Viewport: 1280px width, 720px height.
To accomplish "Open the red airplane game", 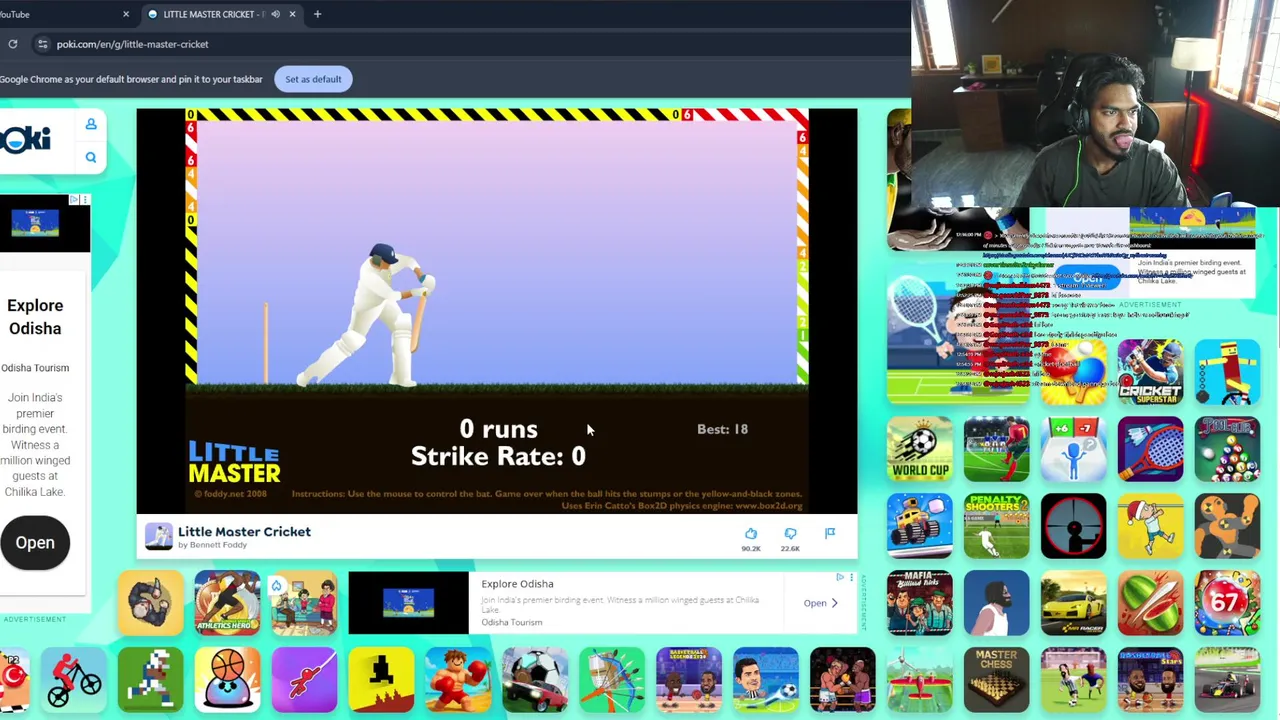I will click(x=920, y=680).
